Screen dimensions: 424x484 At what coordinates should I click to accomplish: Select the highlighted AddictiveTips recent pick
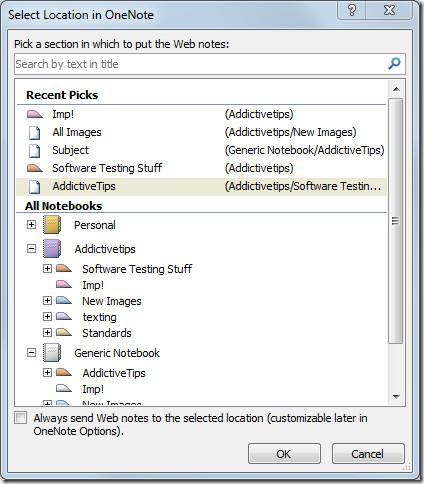(x=202, y=186)
